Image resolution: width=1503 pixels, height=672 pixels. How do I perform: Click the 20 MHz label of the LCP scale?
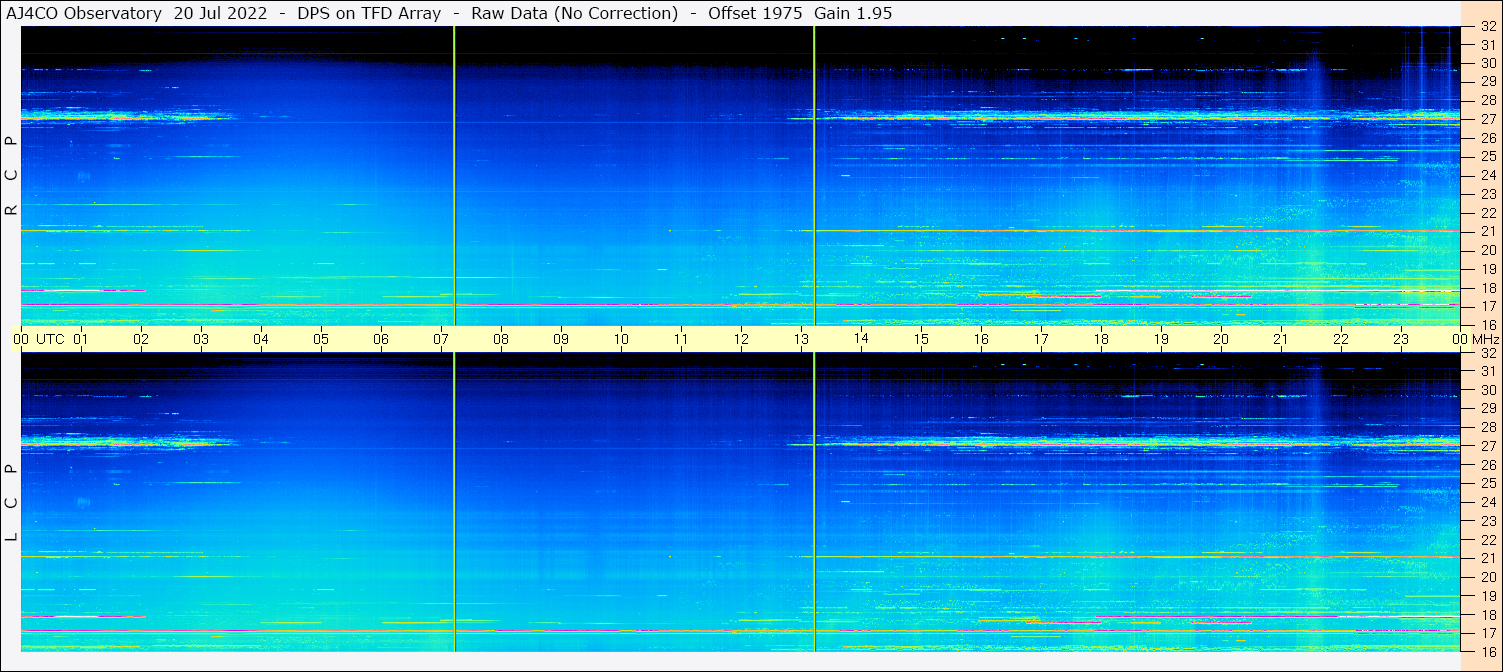coord(1488,577)
